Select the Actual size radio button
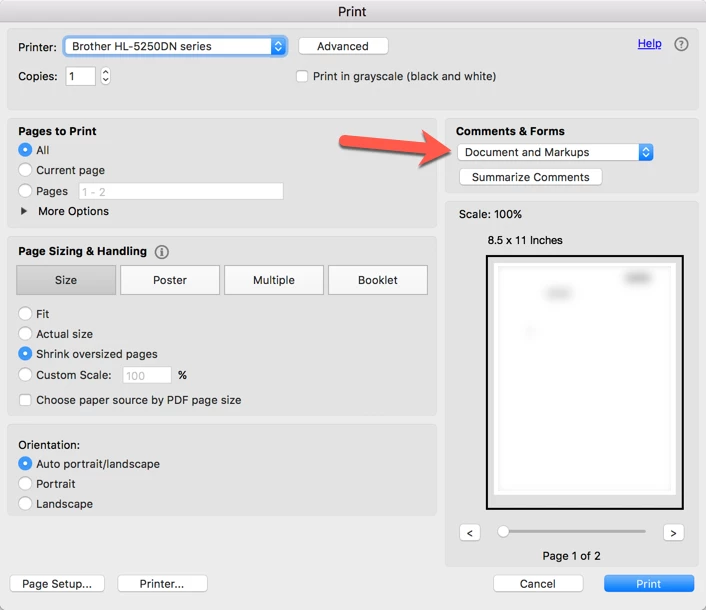706x610 pixels. [x=25, y=334]
